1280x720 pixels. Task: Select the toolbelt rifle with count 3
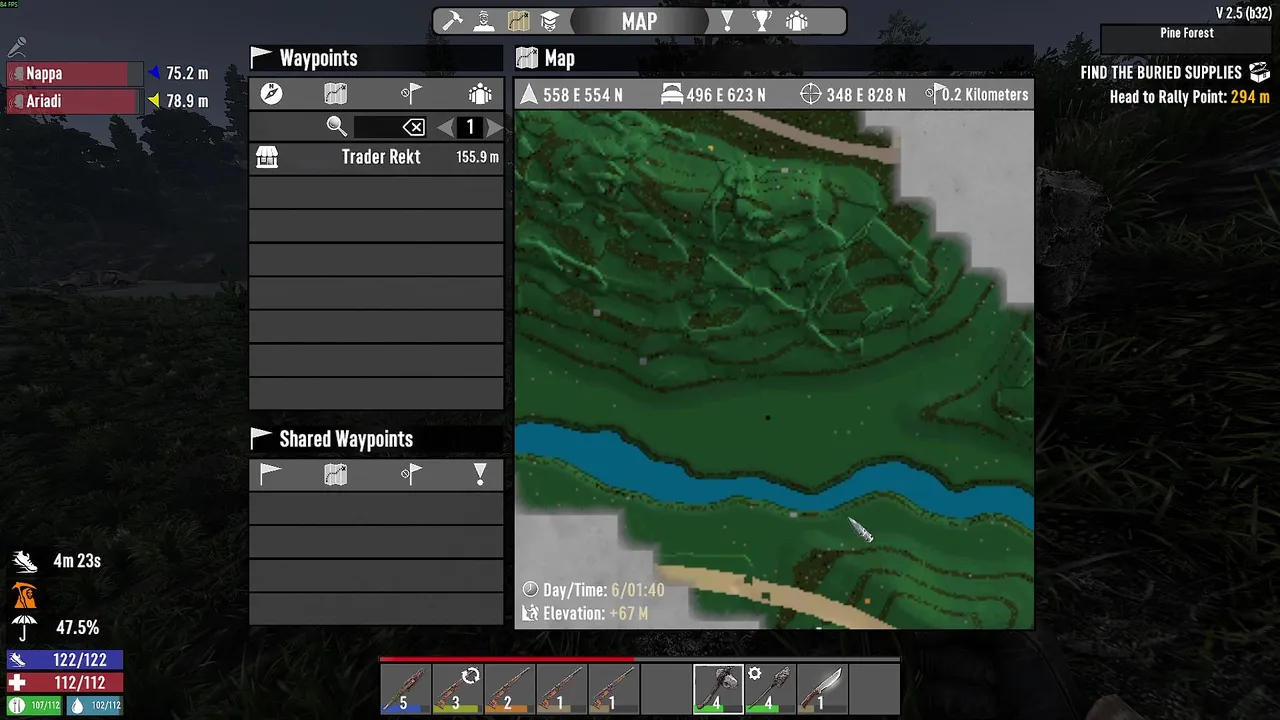[457, 690]
